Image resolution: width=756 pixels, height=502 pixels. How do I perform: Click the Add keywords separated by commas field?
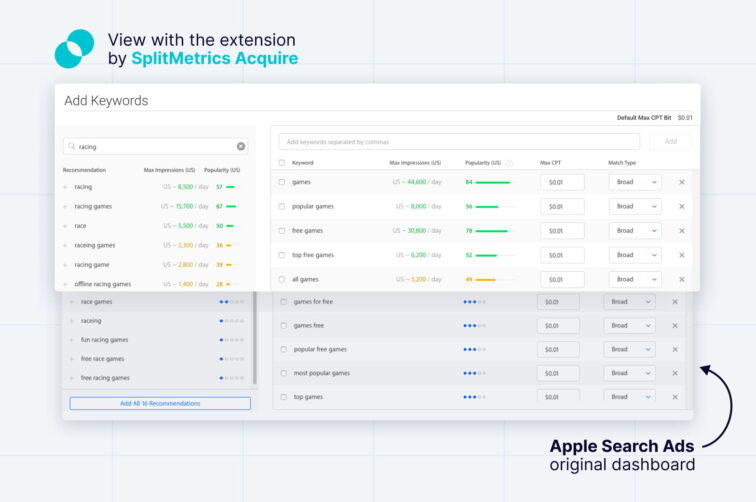point(459,142)
